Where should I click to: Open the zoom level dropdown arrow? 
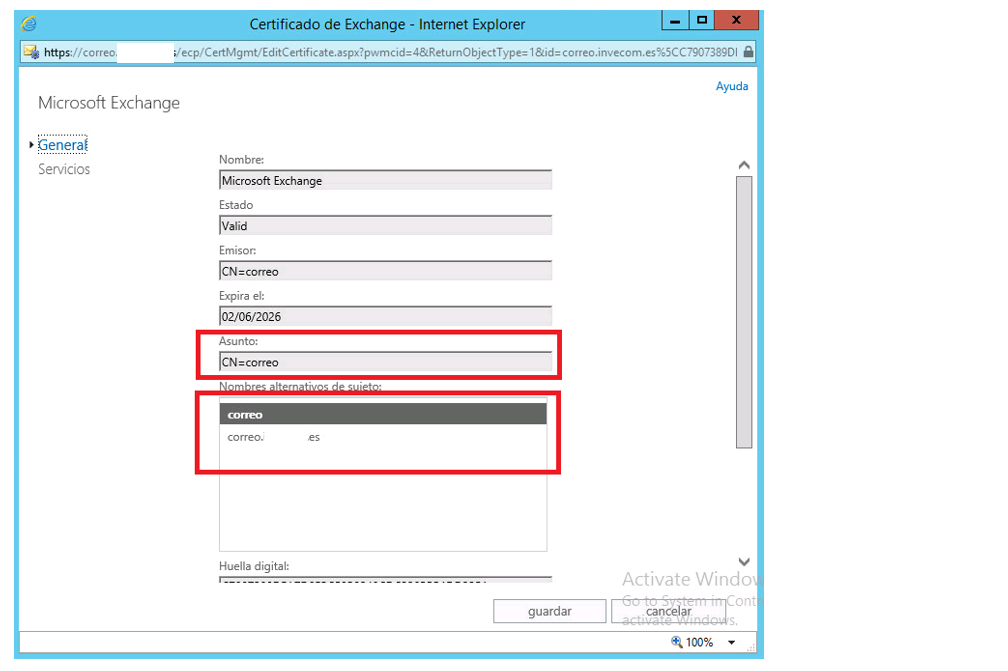coord(731,642)
